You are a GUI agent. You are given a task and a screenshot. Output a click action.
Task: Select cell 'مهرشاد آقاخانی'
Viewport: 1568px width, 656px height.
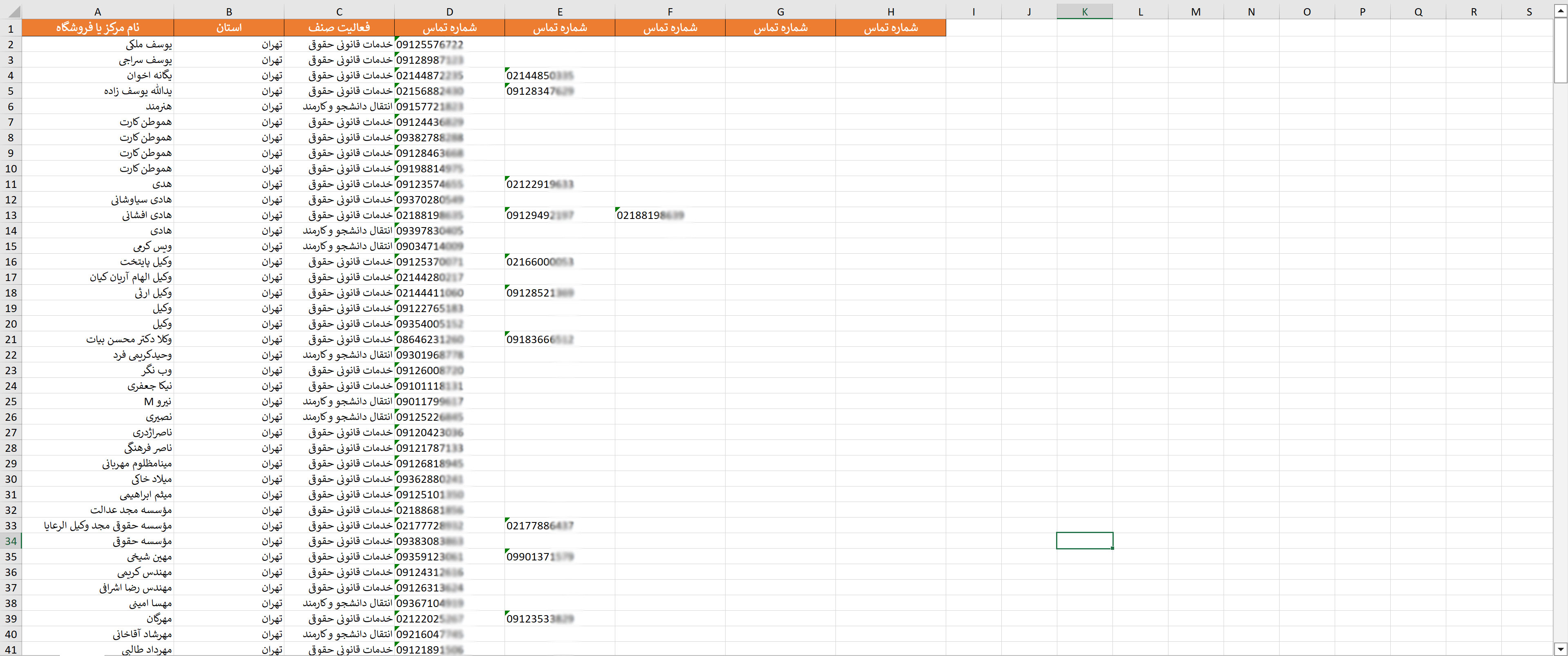(98, 634)
